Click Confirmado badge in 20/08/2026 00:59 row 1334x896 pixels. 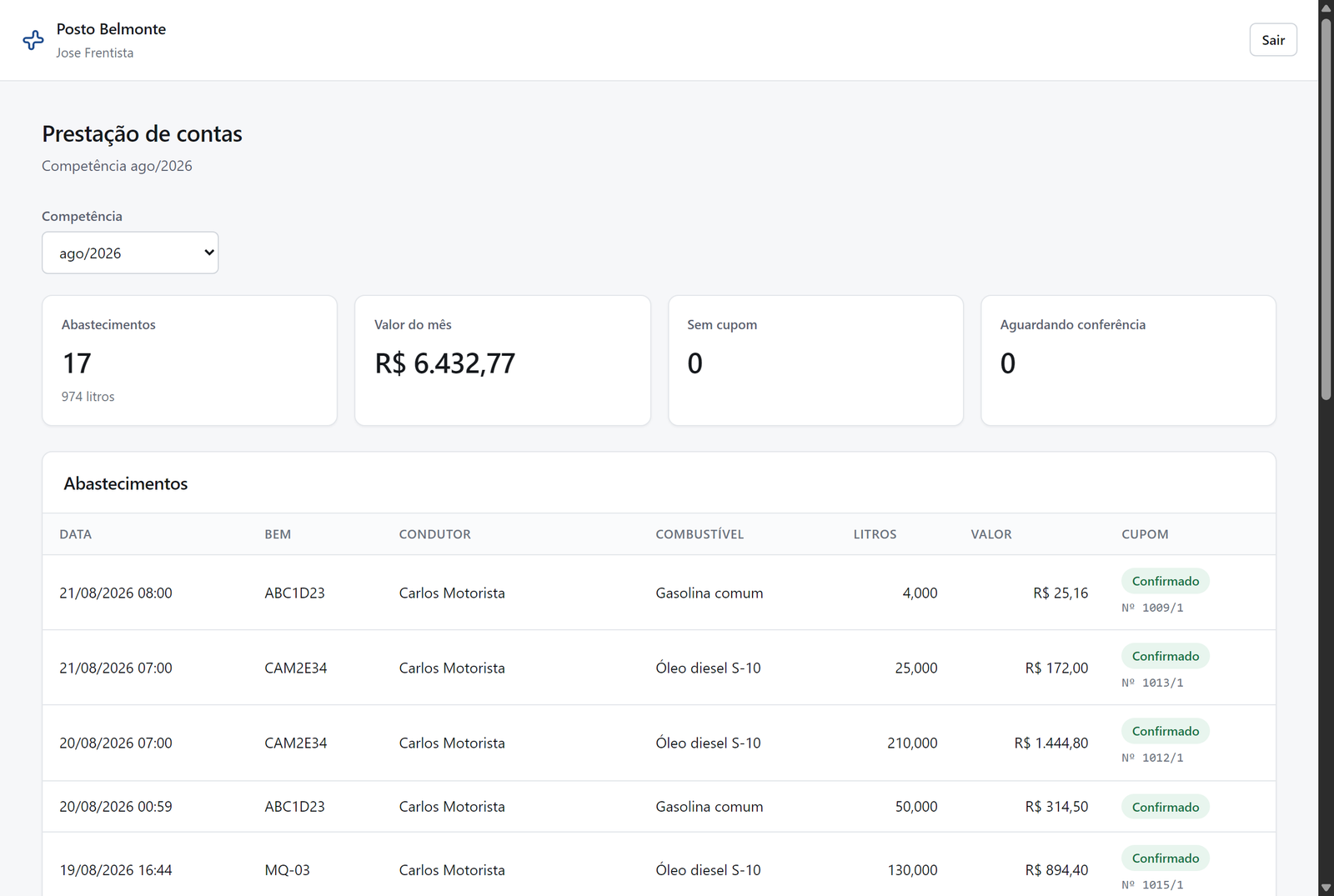1166,807
